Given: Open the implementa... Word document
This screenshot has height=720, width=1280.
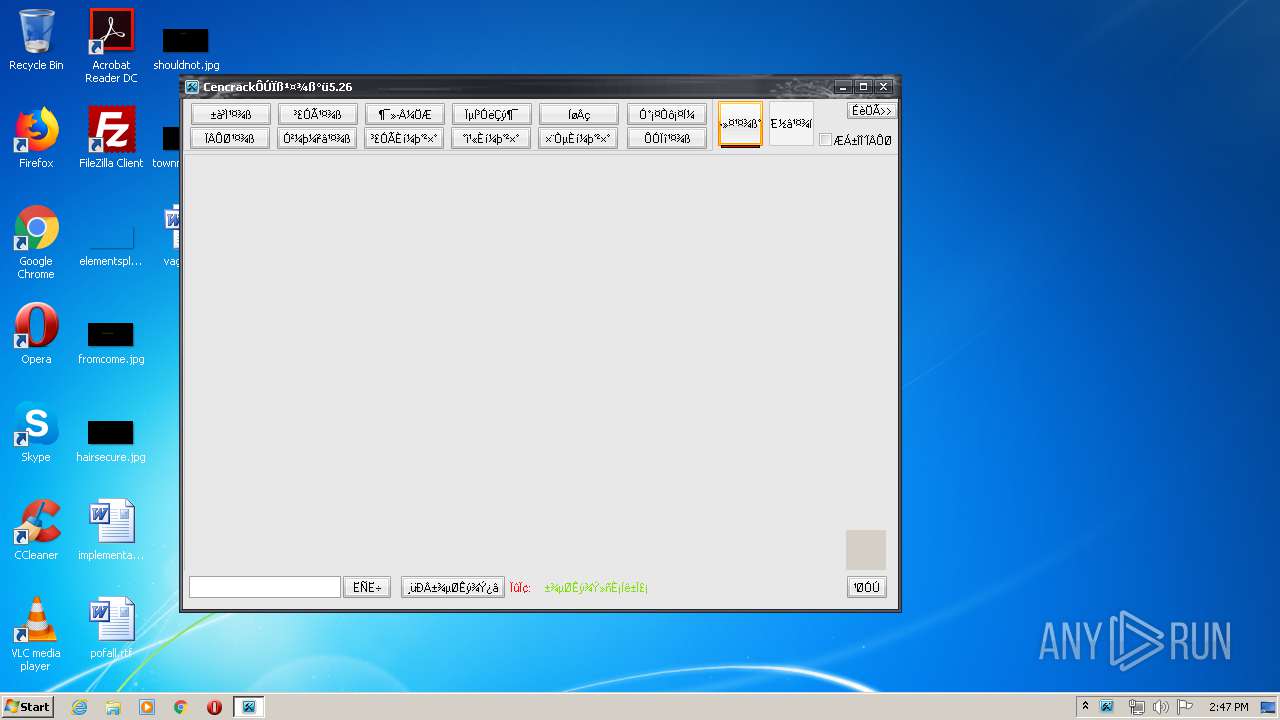Looking at the screenshot, I should pyautogui.click(x=111, y=530).
